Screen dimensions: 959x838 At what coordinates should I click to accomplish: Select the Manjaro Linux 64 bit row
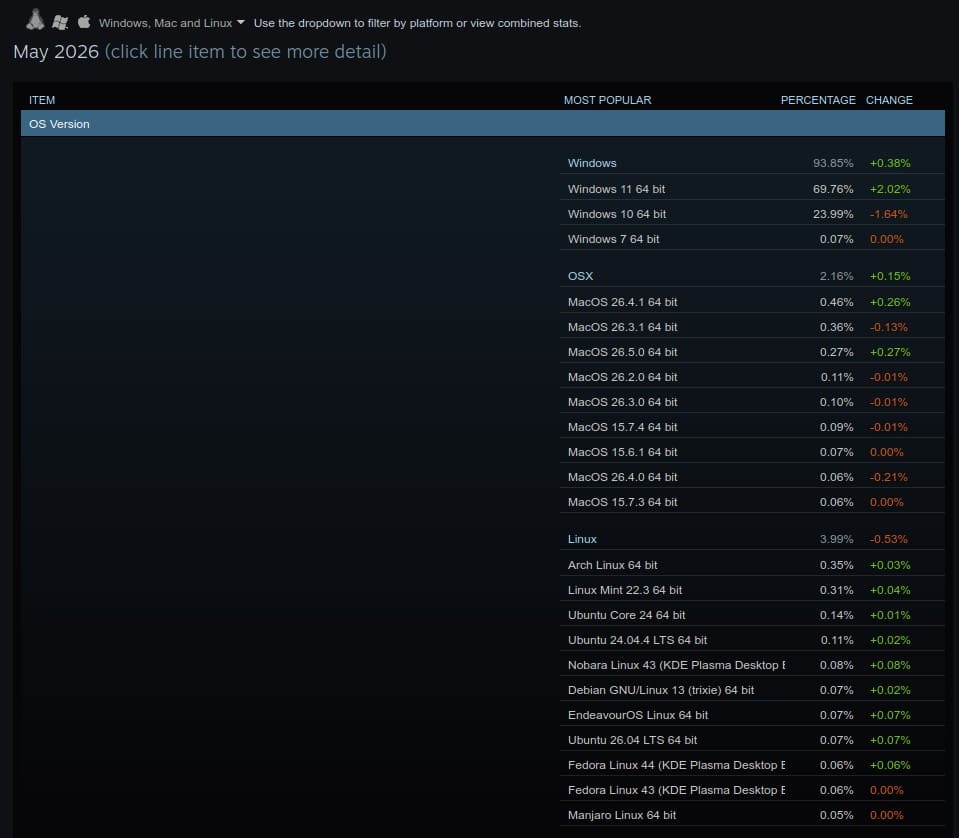pyautogui.click(x=752, y=815)
